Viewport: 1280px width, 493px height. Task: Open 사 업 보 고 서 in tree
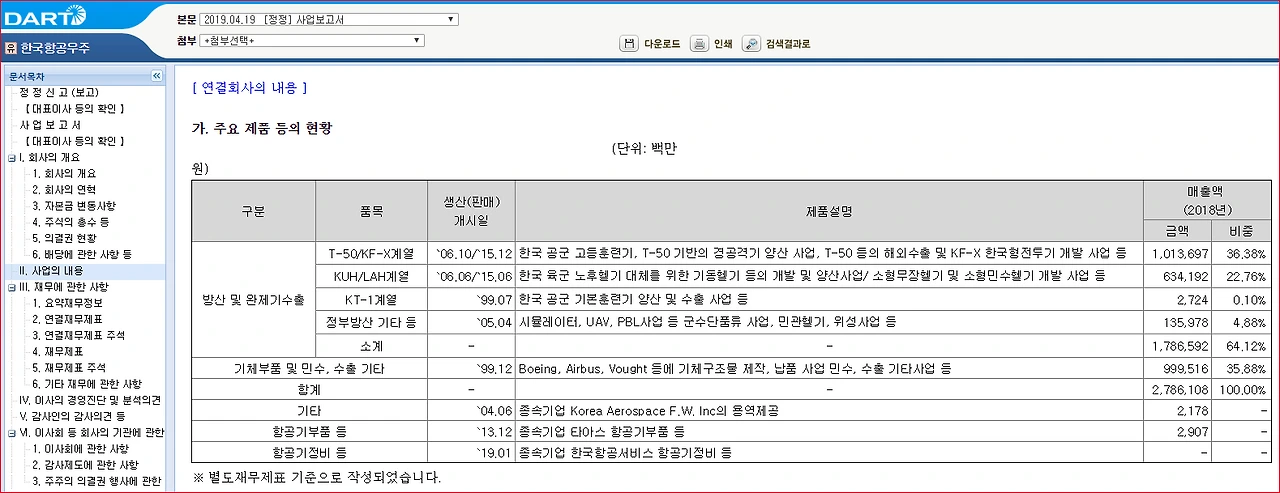(x=50, y=125)
